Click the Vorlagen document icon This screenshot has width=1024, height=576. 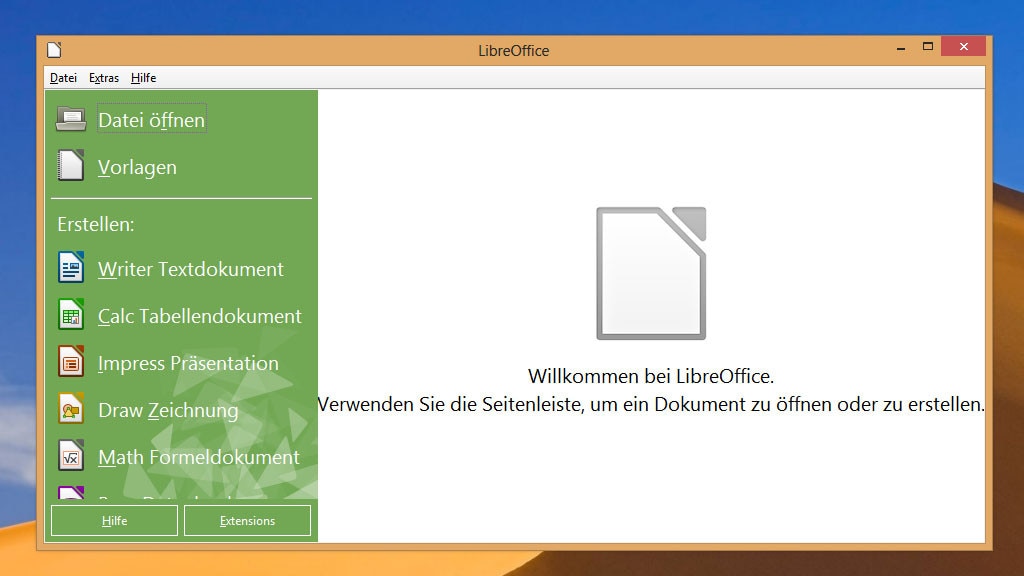70,165
